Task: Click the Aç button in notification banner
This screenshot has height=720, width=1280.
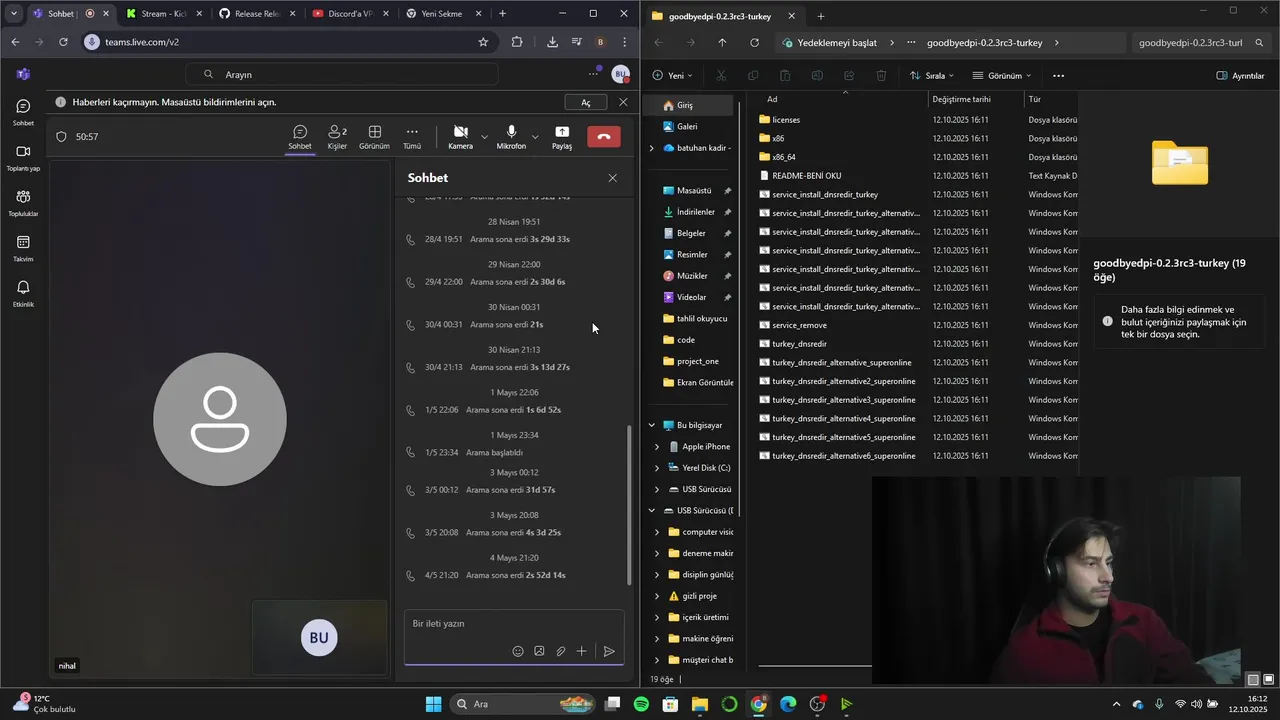Action: tap(586, 102)
